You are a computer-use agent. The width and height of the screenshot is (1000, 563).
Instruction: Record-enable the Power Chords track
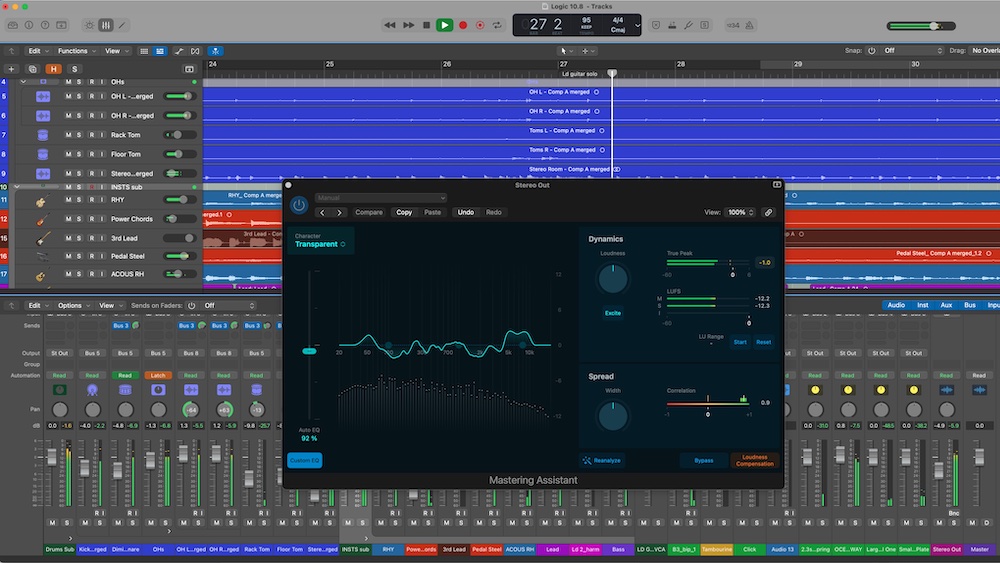pyautogui.click(x=91, y=219)
